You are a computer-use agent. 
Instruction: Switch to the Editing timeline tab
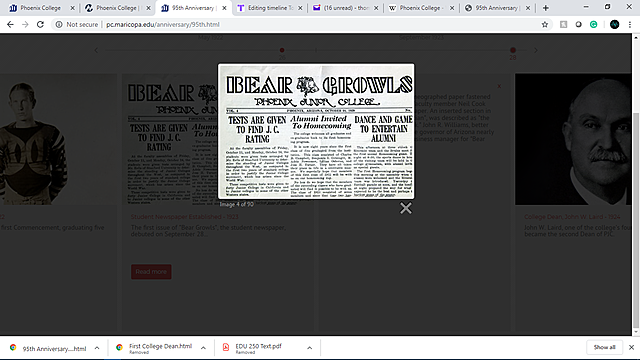(x=269, y=8)
